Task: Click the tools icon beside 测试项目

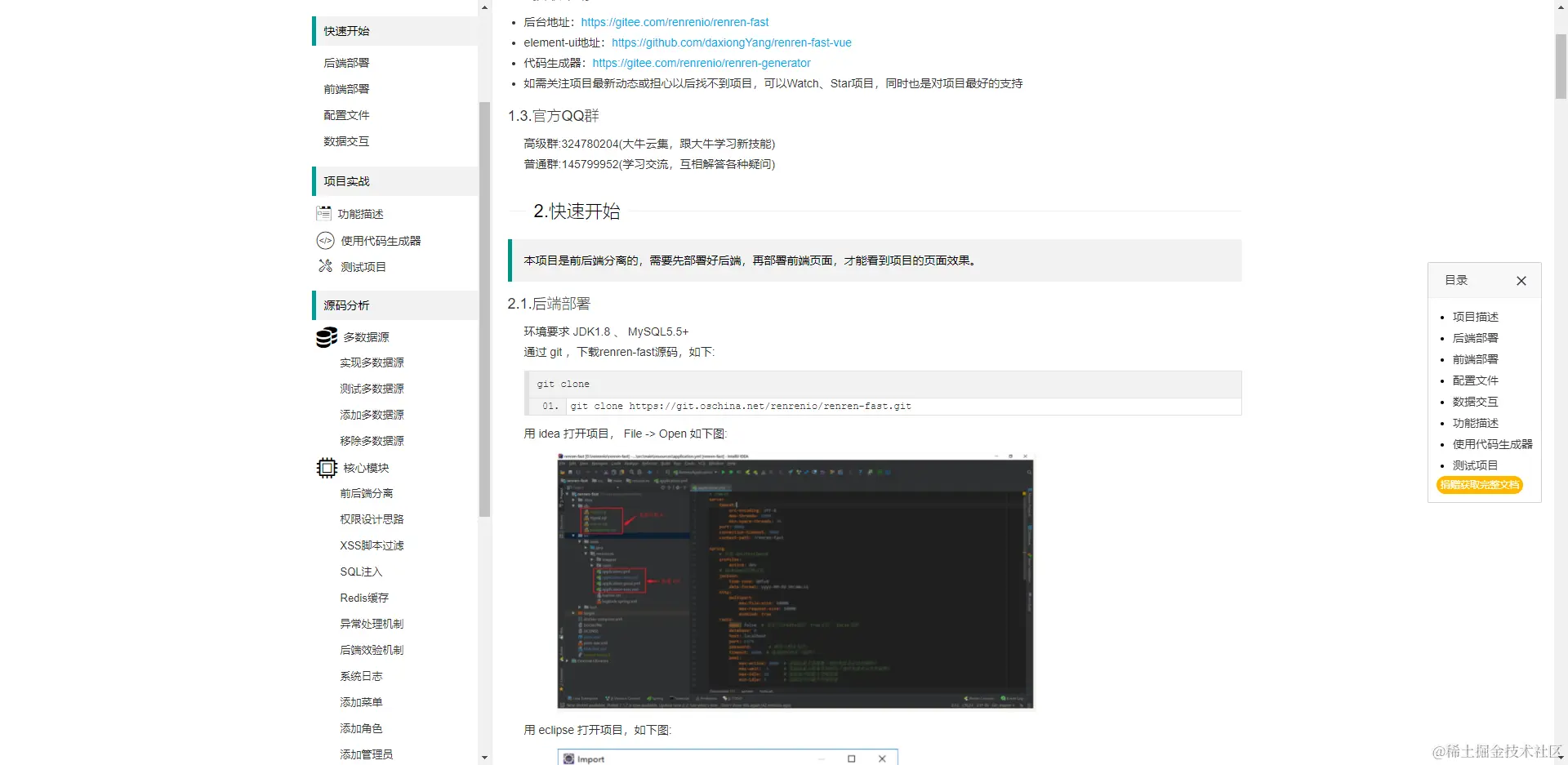Action: point(325,266)
